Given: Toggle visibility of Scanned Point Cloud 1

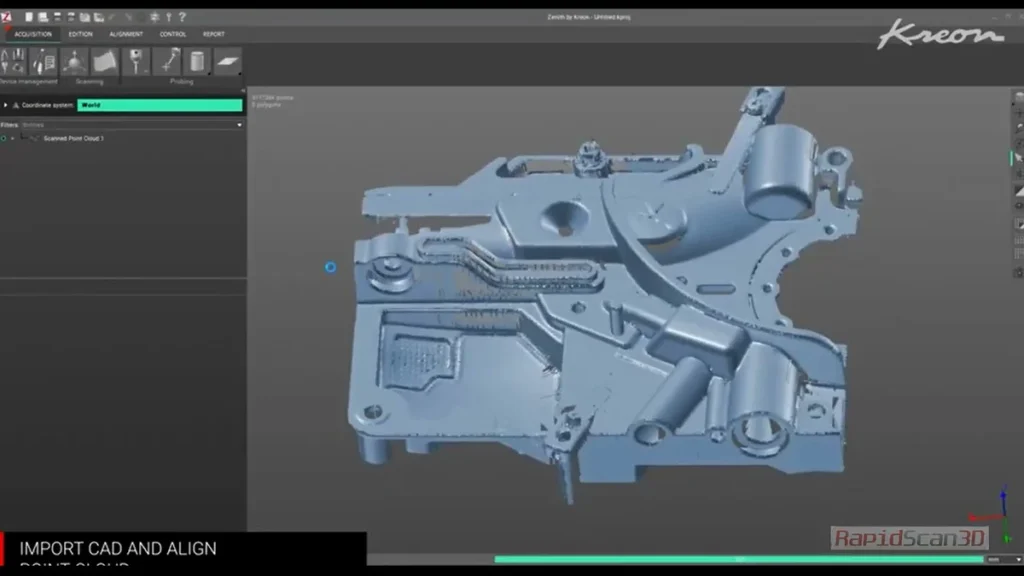Looking at the screenshot, I should [4, 138].
